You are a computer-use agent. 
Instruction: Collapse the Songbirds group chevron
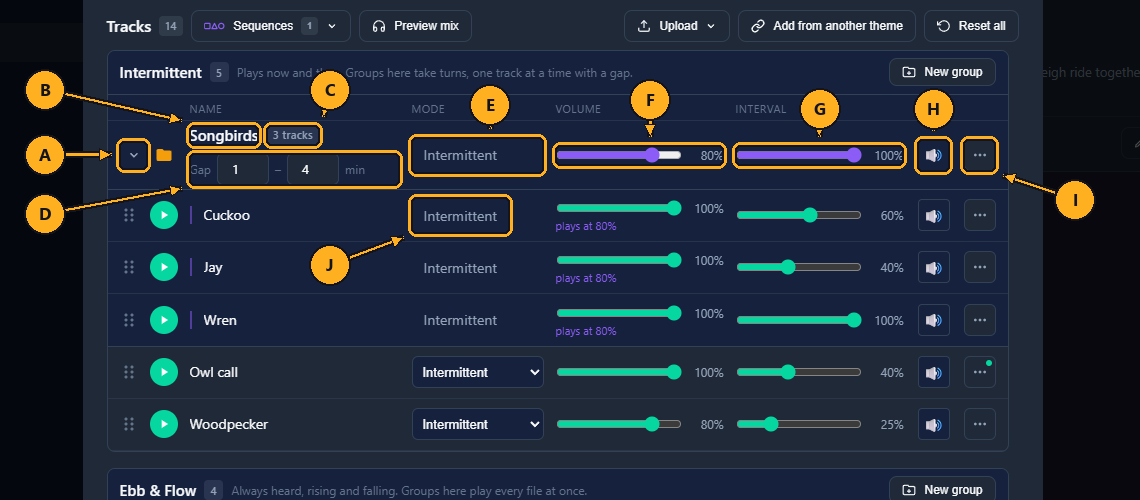[x=134, y=155]
